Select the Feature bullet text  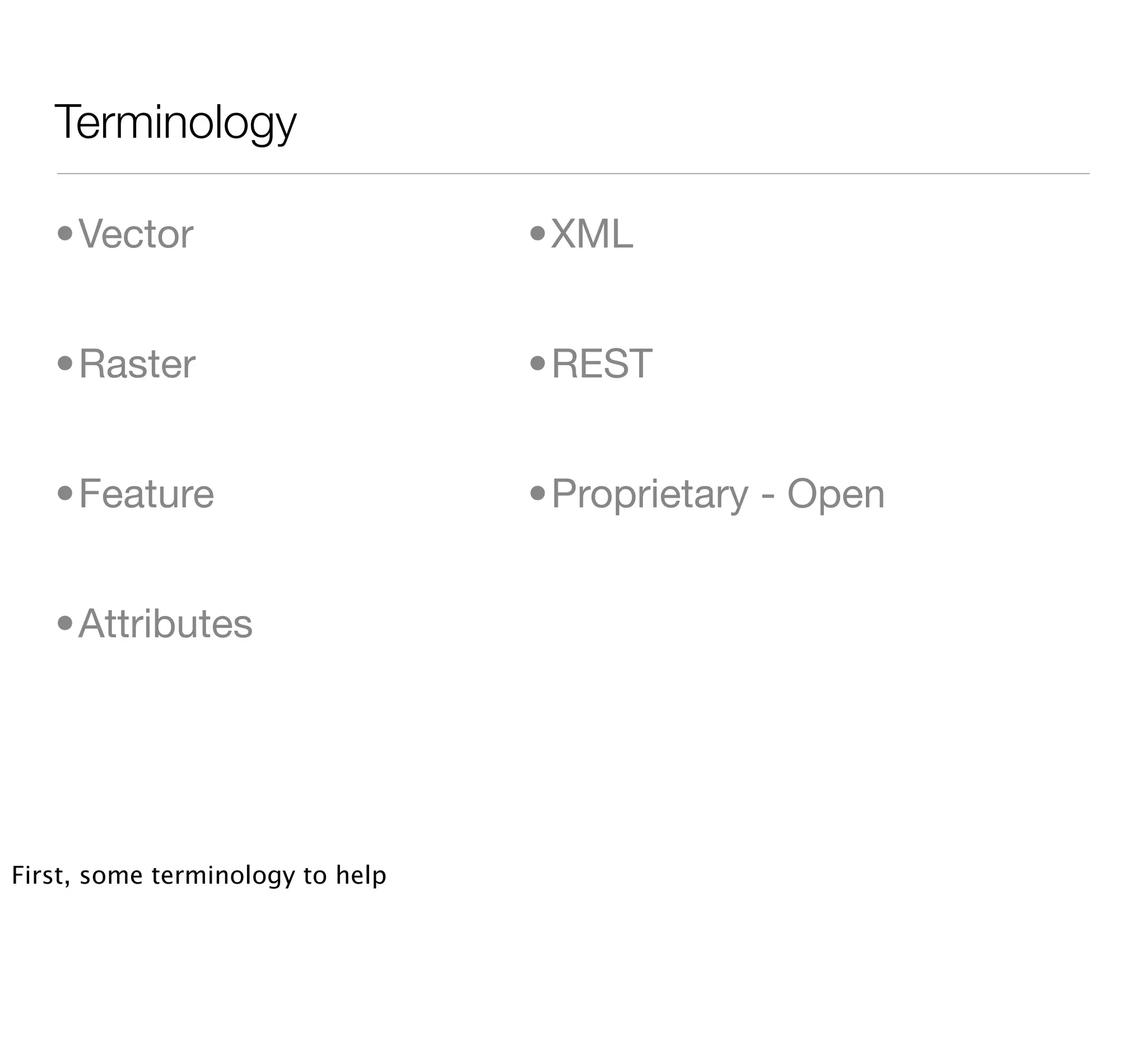point(146,494)
